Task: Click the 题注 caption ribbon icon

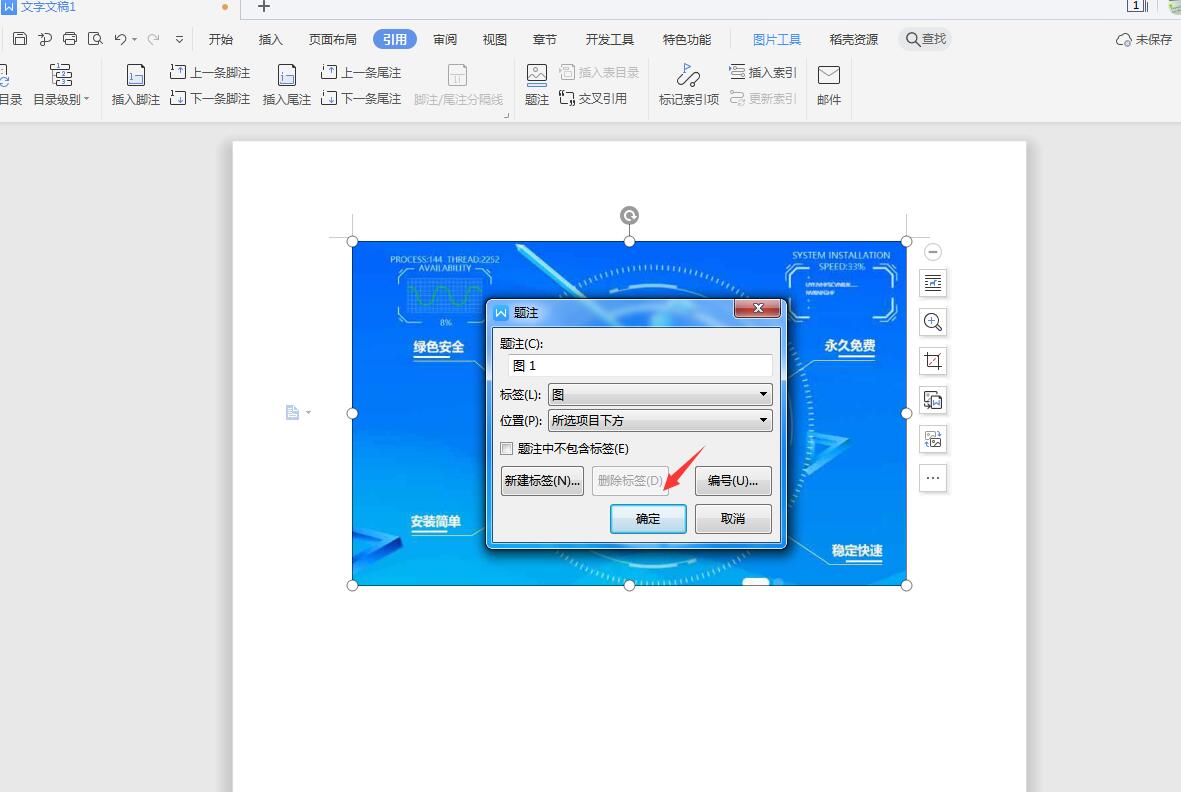Action: click(536, 84)
